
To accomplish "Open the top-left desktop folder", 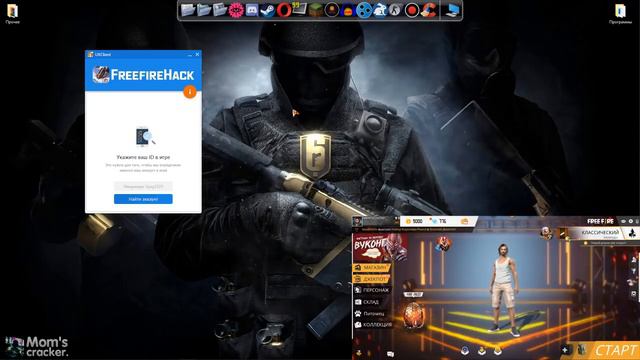I will pyautogui.click(x=13, y=13).
